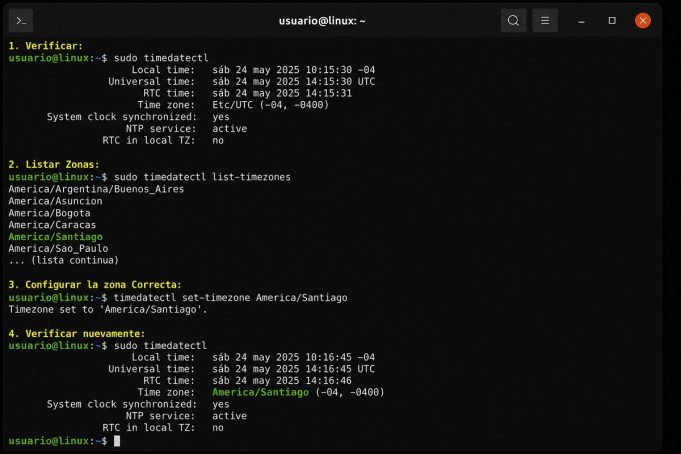Select the RTC time value 14:15:31
This screenshot has height=454, width=681.
(328, 93)
